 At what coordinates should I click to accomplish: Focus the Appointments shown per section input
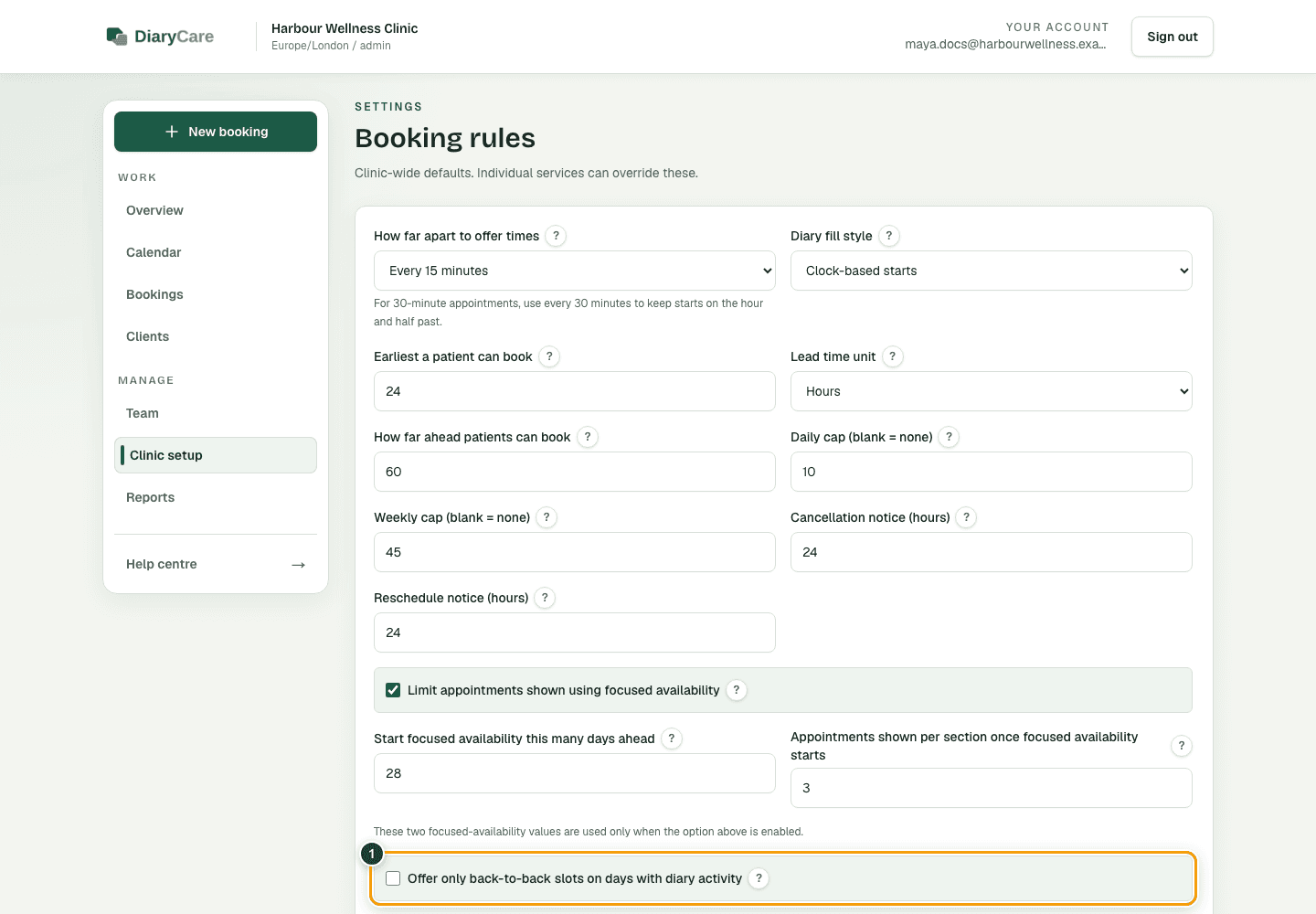(992, 788)
